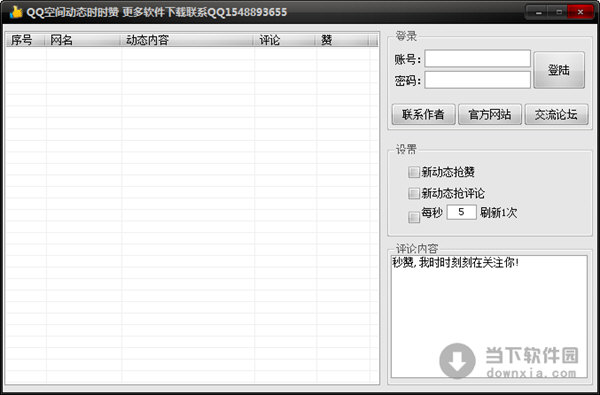Click the 账号 account input field

(x=477, y=59)
